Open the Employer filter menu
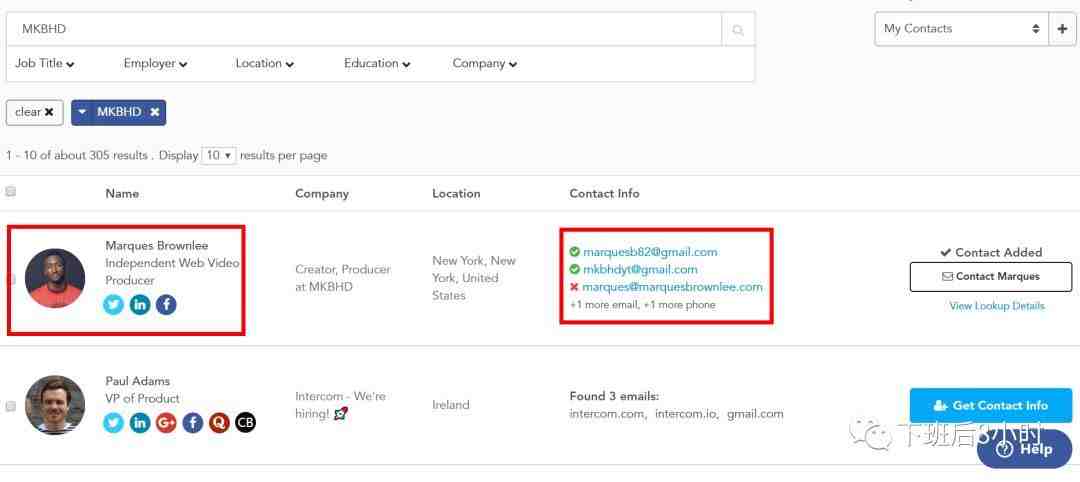Viewport: 1080px width, 482px height. click(x=155, y=64)
